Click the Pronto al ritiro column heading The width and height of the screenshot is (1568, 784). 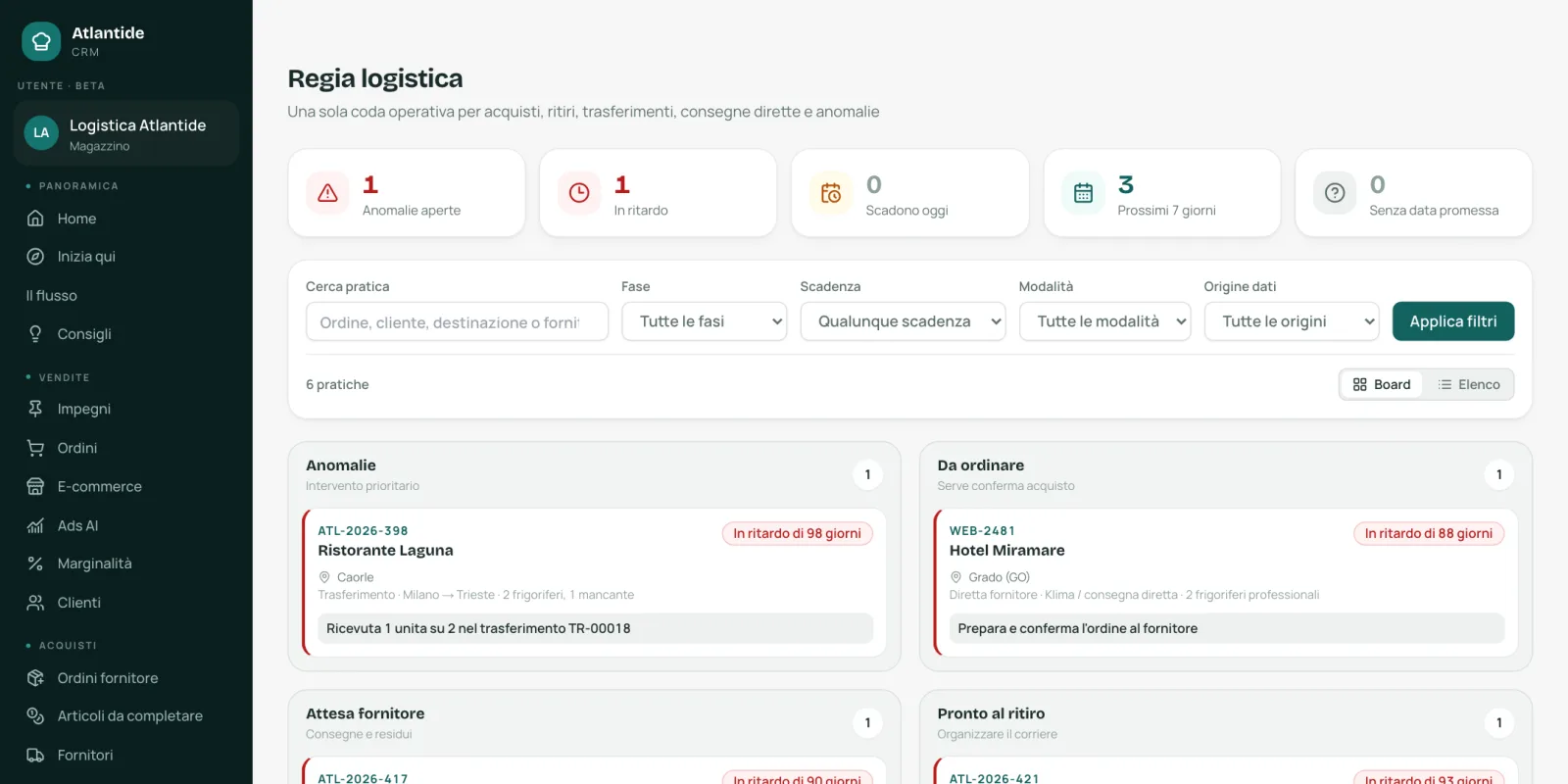(991, 713)
